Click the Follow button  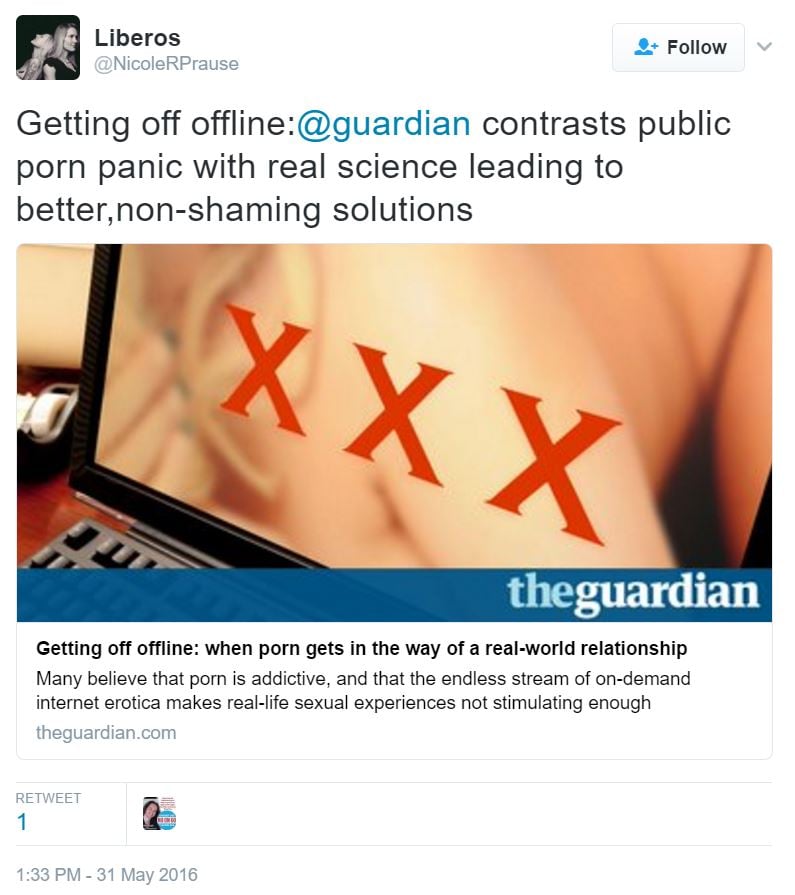[x=678, y=47]
